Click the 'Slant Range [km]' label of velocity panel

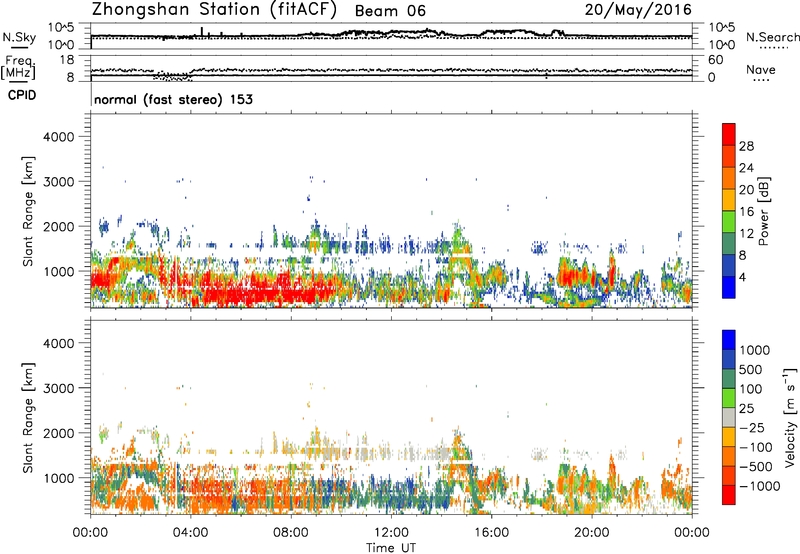pyautogui.click(x=28, y=418)
